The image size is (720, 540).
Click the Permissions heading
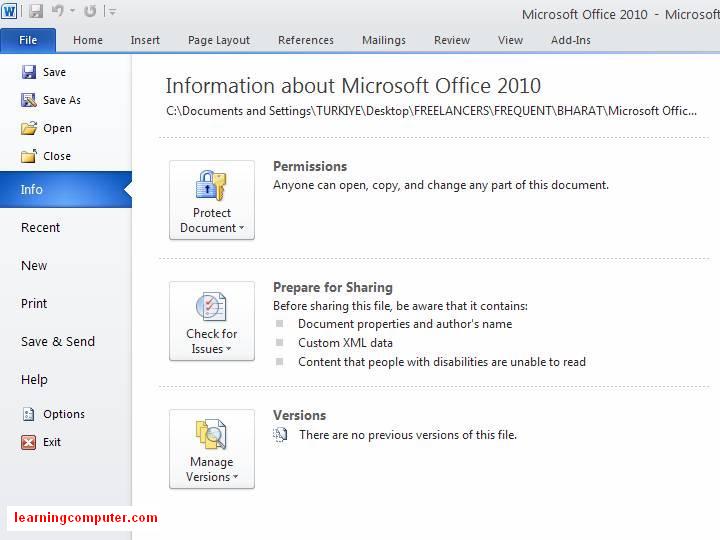coord(310,166)
